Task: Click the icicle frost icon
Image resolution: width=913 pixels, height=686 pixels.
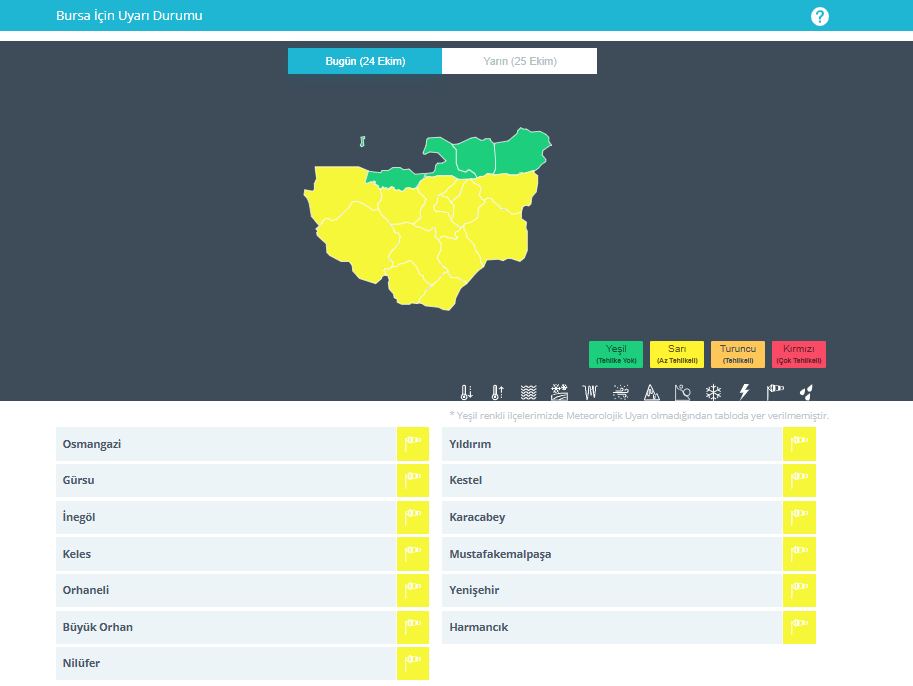Action: [589, 392]
